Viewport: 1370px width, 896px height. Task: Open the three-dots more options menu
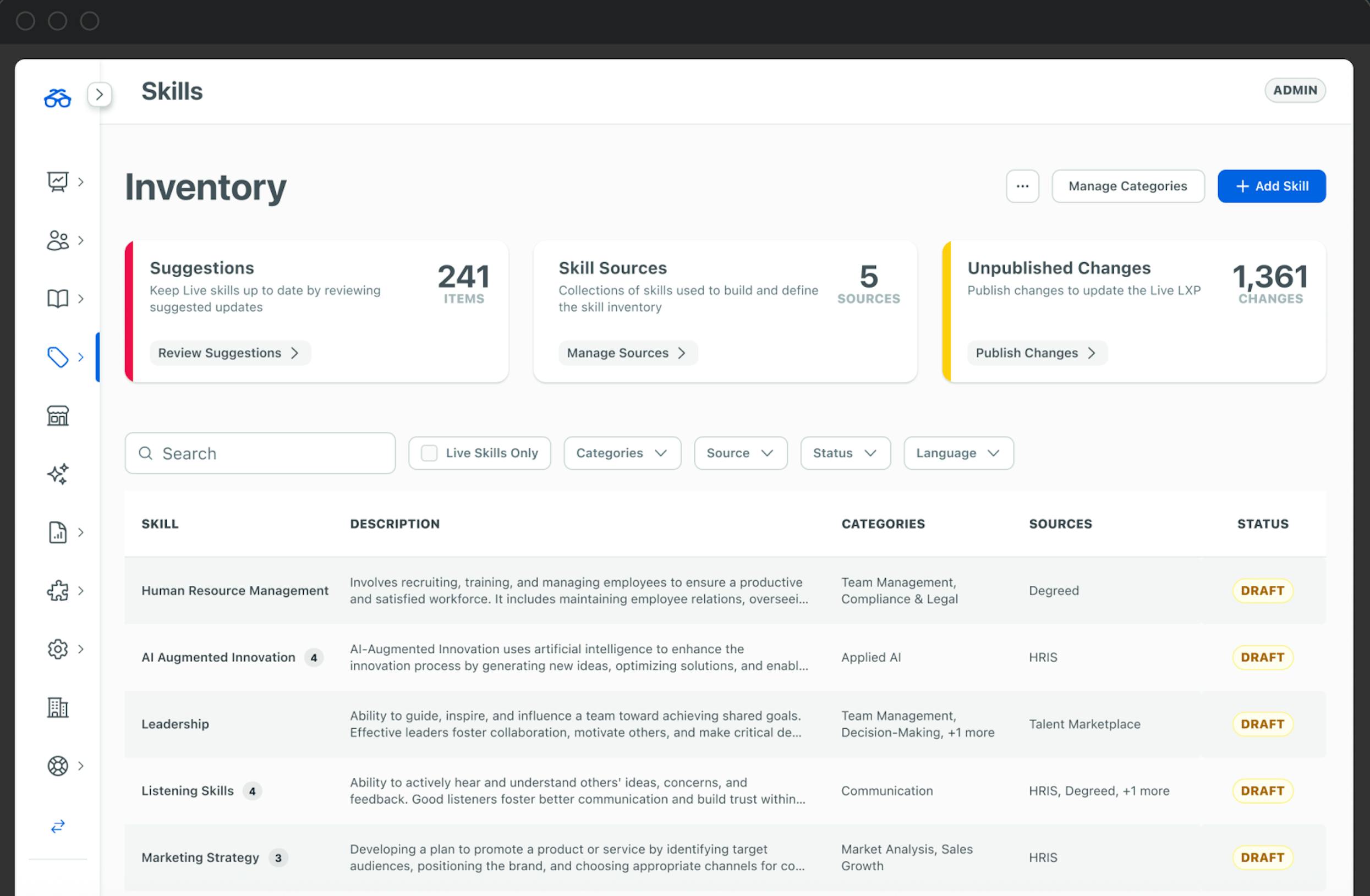pos(1022,186)
